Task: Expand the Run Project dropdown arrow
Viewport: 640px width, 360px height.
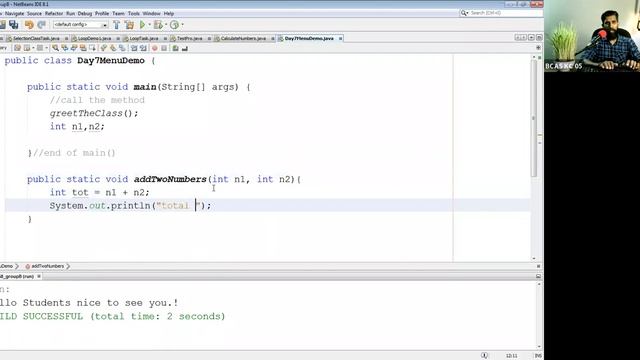Action: 149,25
